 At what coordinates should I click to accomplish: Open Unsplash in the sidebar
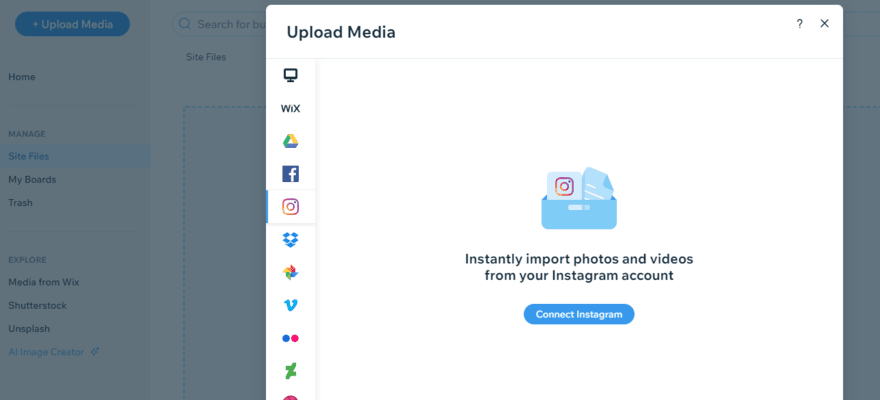coord(29,329)
